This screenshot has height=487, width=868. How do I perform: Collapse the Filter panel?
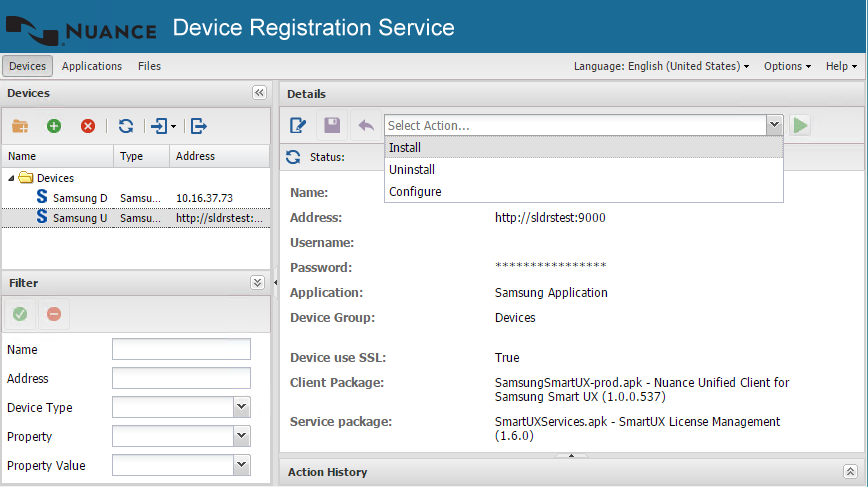pyautogui.click(x=257, y=283)
